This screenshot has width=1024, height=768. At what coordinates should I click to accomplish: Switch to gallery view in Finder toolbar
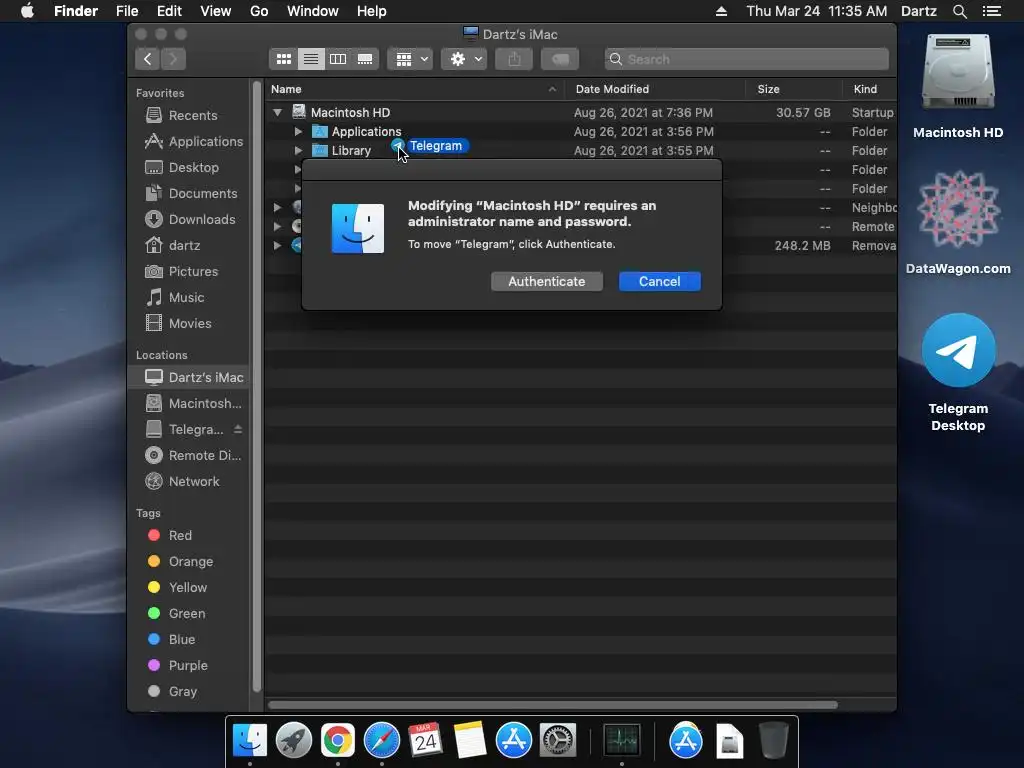pos(365,59)
